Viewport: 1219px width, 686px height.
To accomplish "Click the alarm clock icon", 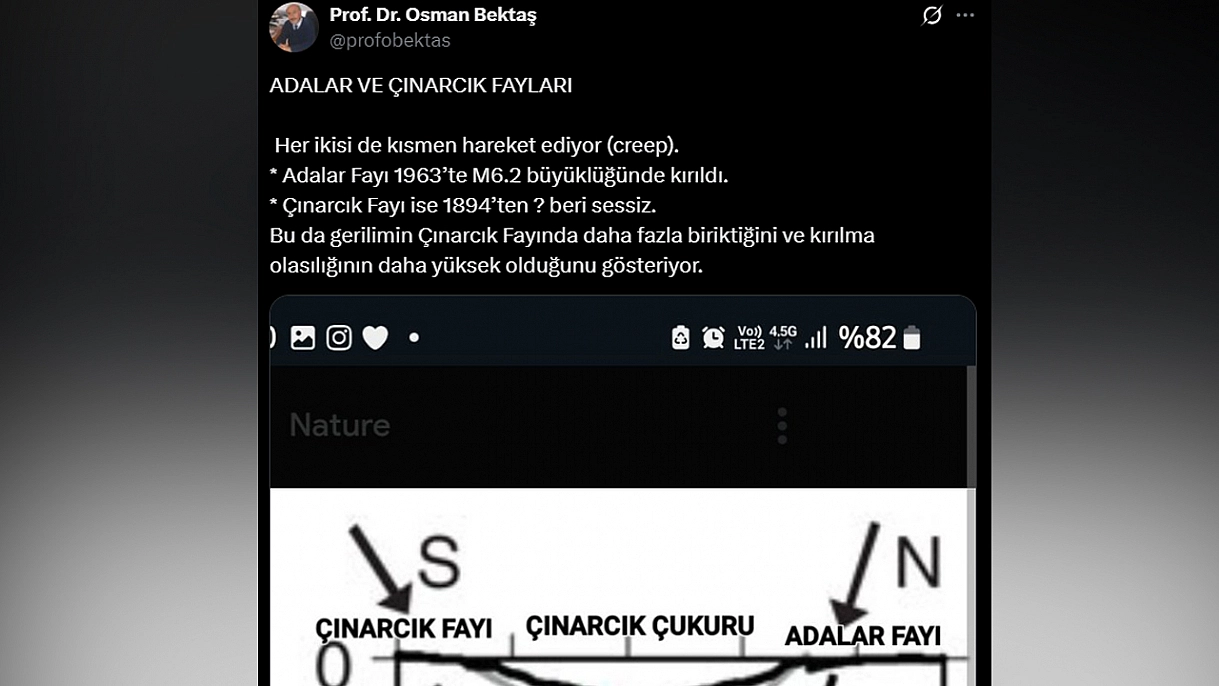I will 713,338.
